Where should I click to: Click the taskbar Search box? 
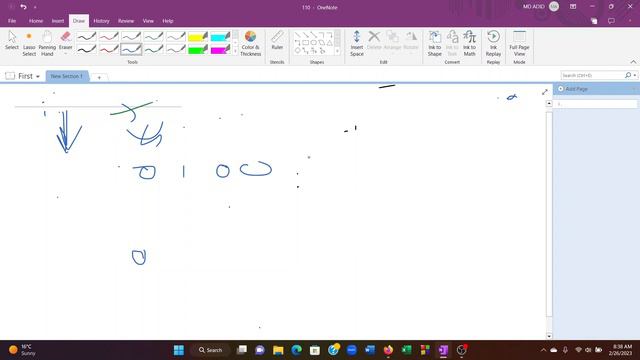pos(211,350)
